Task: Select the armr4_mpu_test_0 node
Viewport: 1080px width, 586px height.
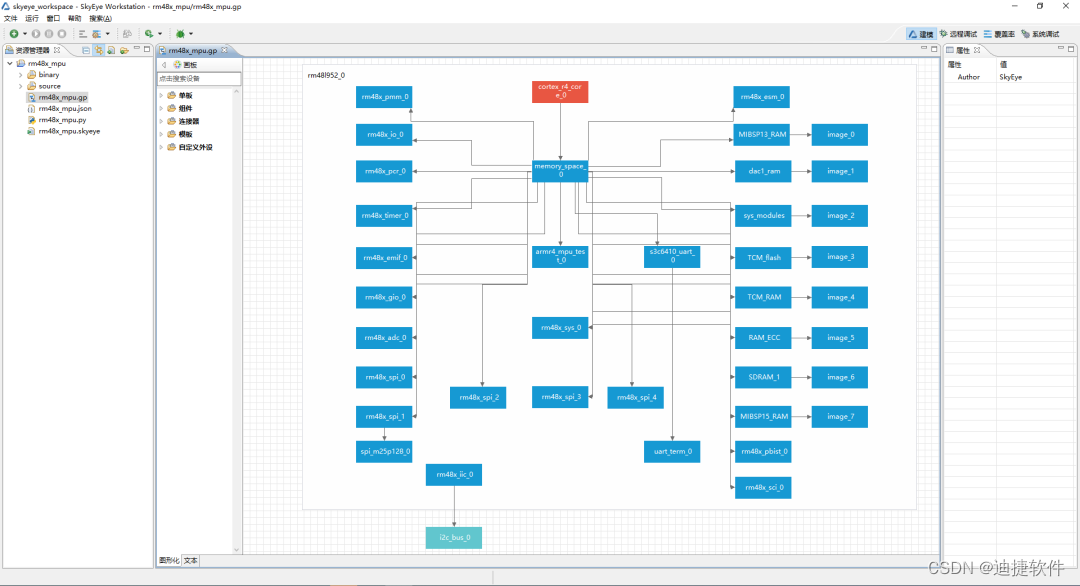Action: tap(560, 256)
